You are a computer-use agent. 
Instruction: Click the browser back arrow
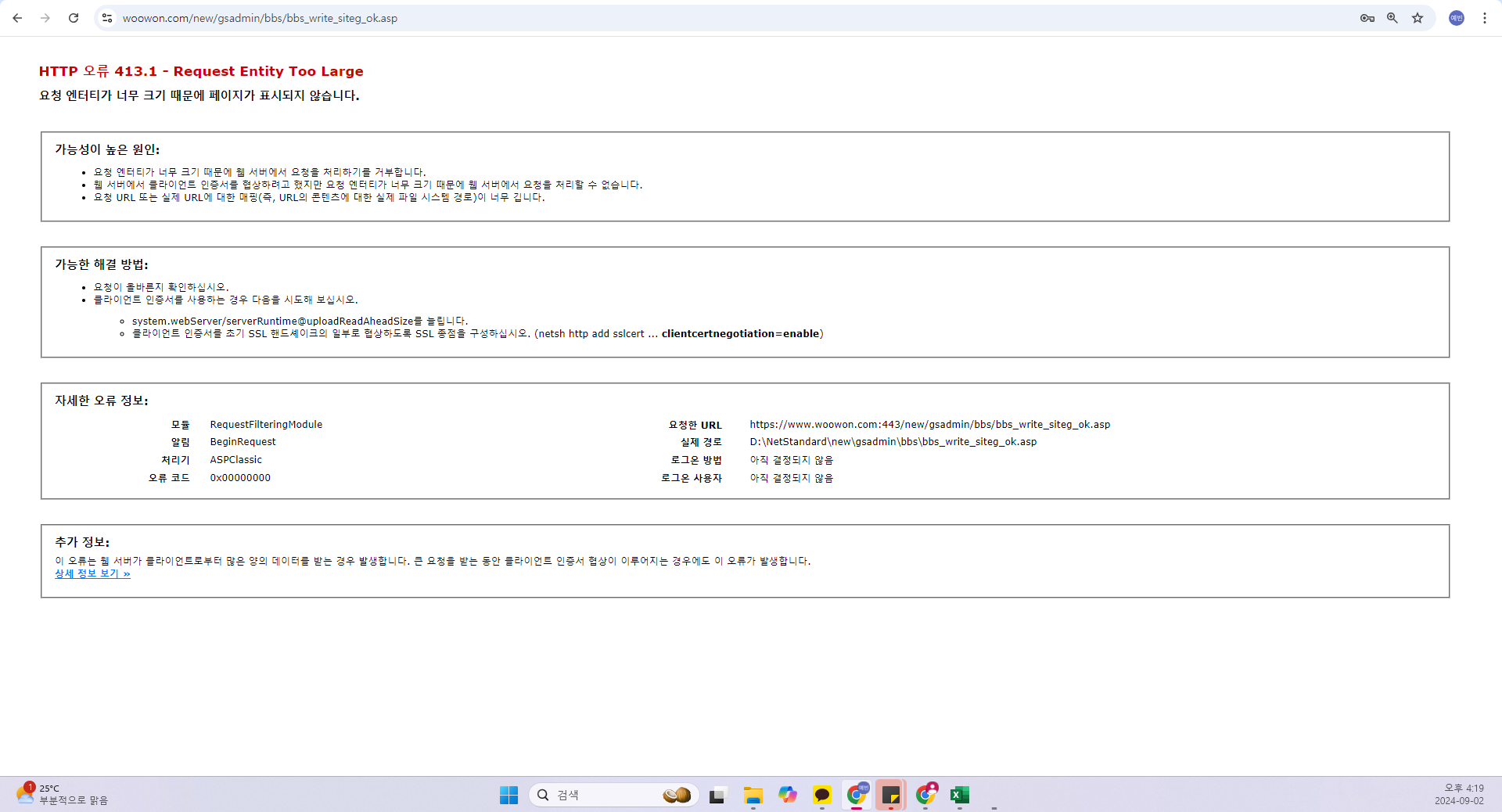click(17, 18)
